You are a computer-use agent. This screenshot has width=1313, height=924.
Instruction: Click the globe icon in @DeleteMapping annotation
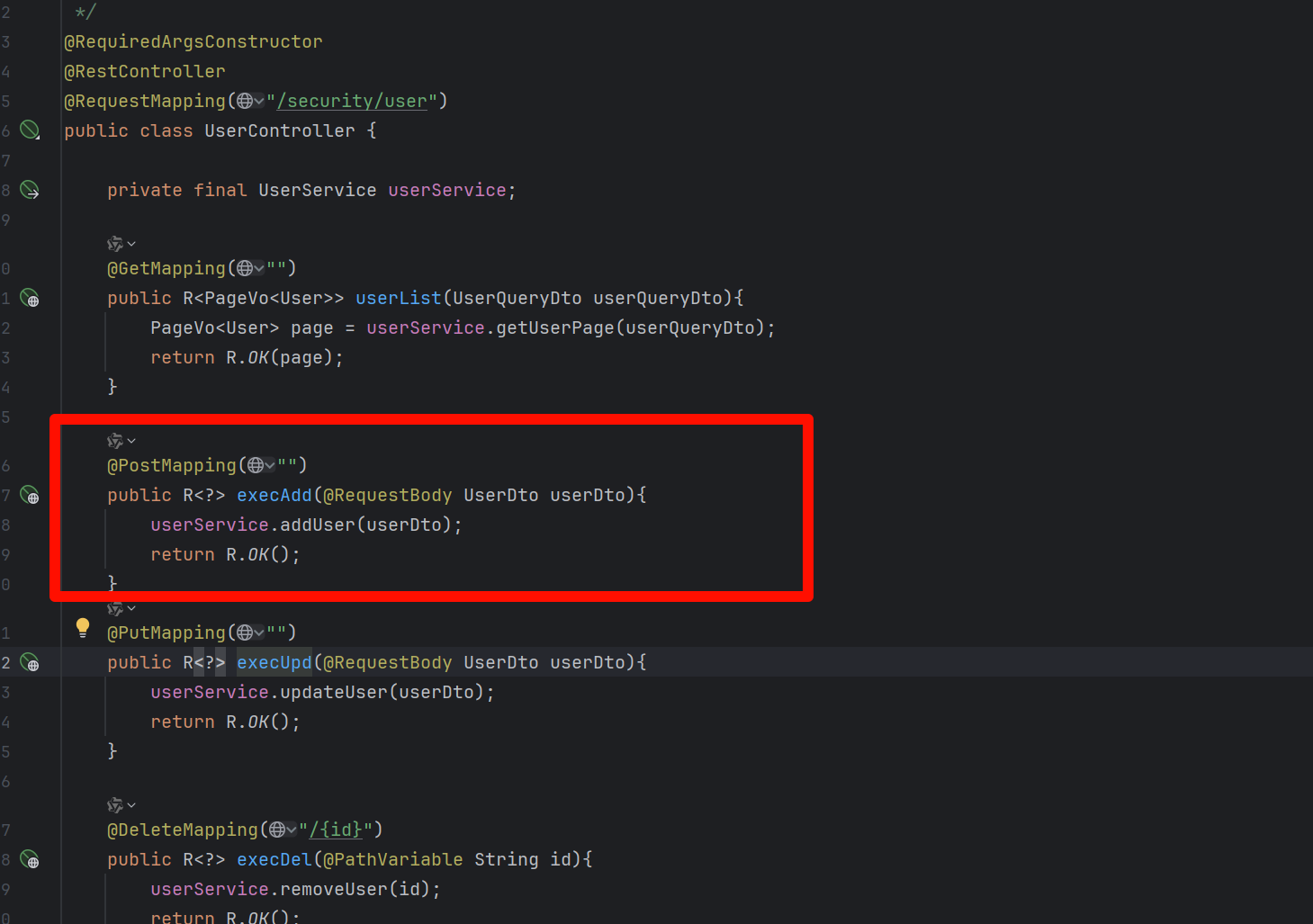277,830
